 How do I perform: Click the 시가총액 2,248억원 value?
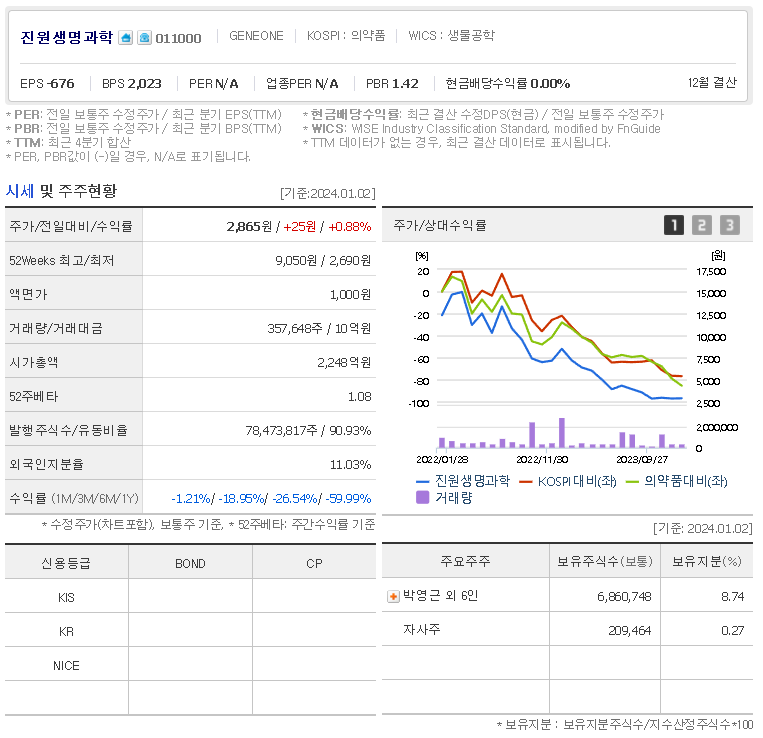pyautogui.click(x=344, y=363)
